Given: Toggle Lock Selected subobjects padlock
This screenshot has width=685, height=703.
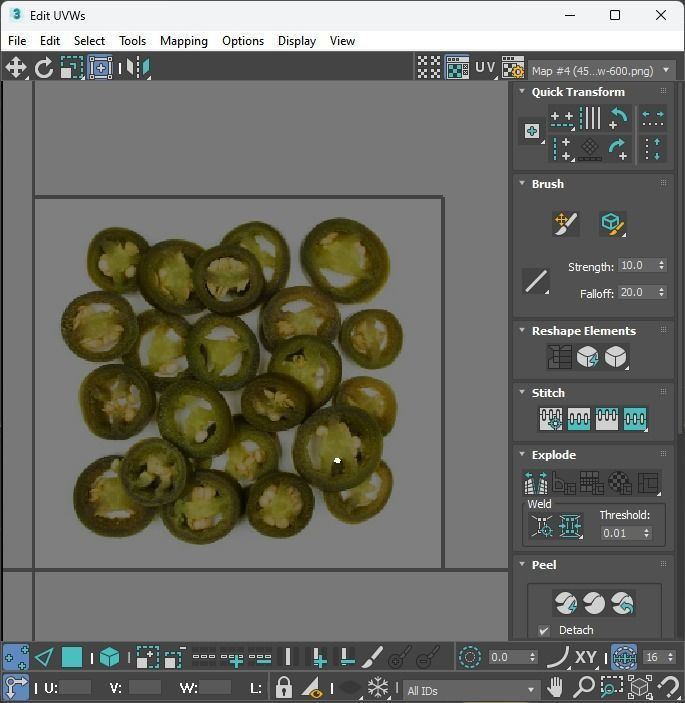Looking at the screenshot, I should coord(284,687).
